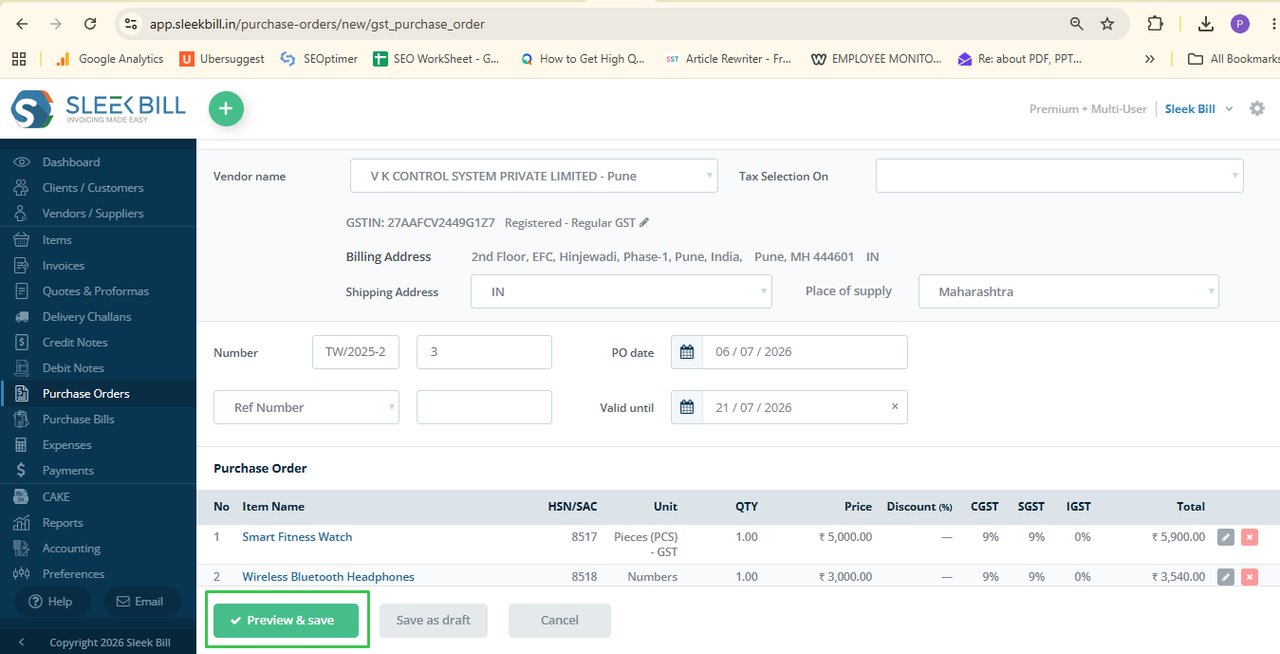1280x654 pixels.
Task: Open the Tax Selection On dropdown
Action: click(x=1060, y=176)
